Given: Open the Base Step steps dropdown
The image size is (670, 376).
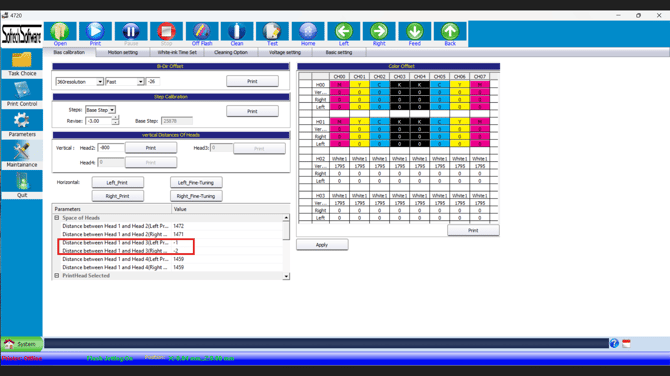Looking at the screenshot, I should click(x=100, y=110).
